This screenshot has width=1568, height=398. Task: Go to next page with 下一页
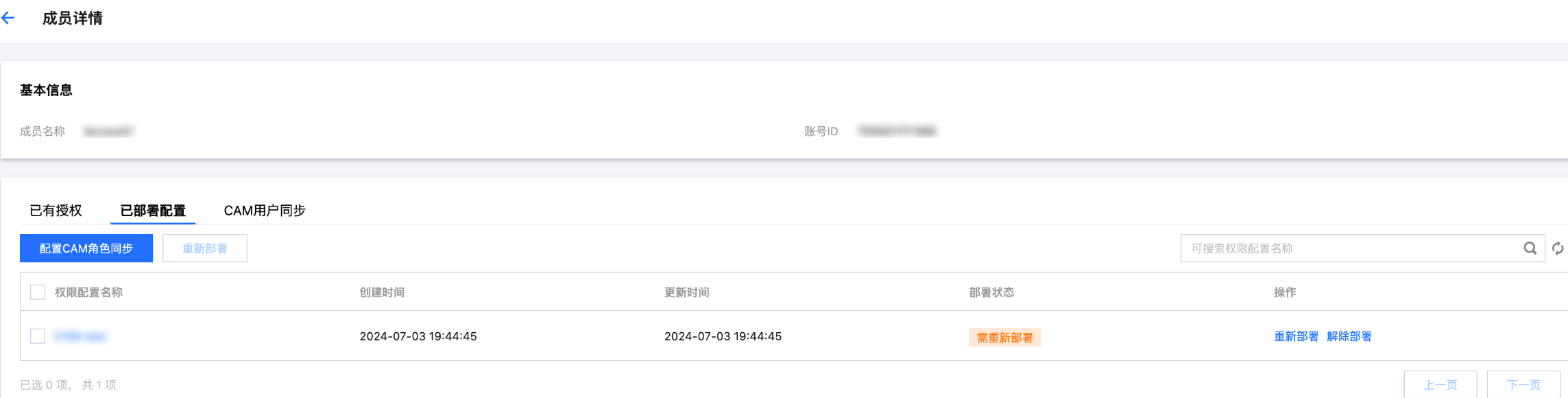click(1523, 385)
